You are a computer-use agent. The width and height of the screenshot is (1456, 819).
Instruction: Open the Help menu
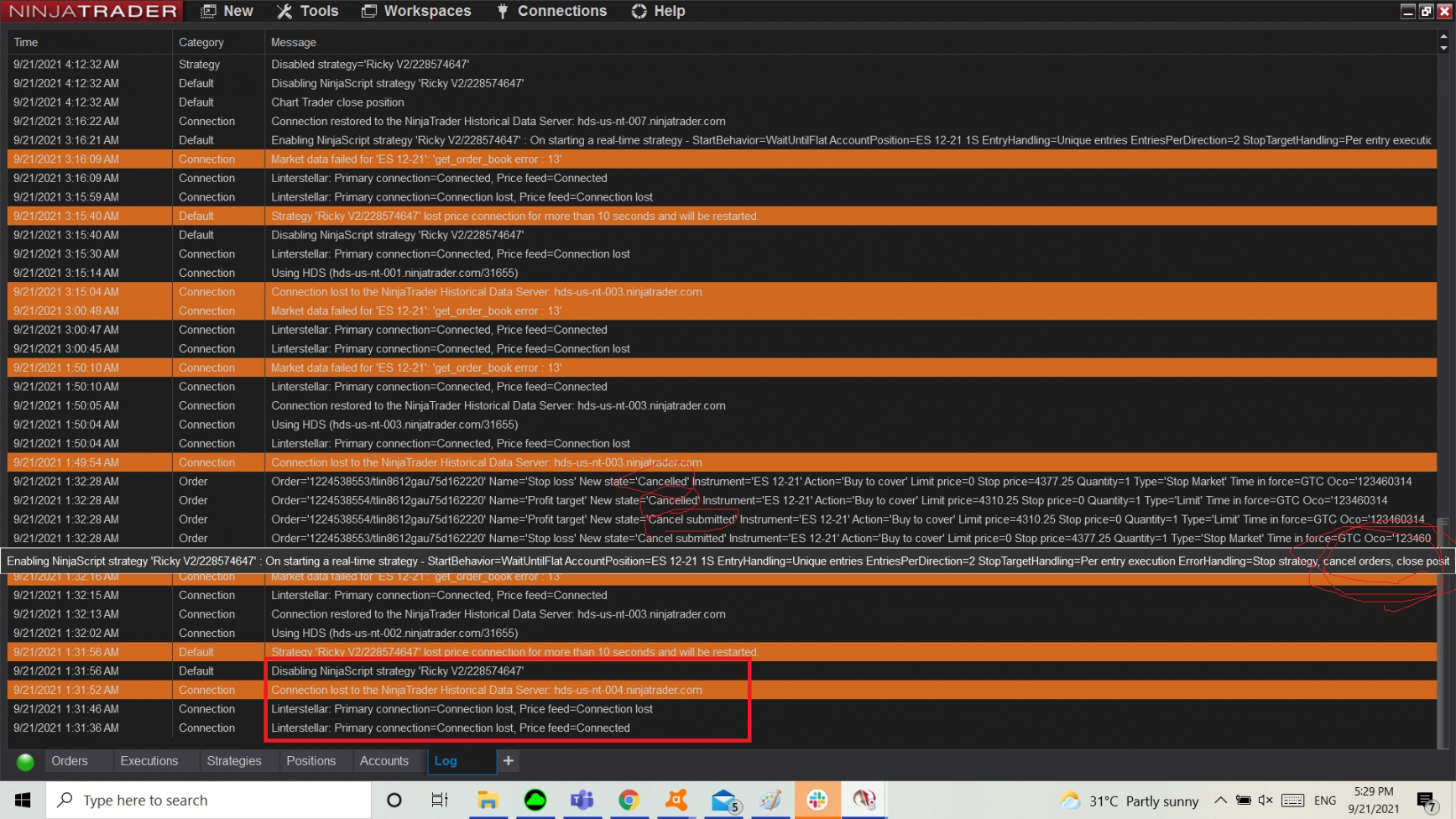coord(659,11)
